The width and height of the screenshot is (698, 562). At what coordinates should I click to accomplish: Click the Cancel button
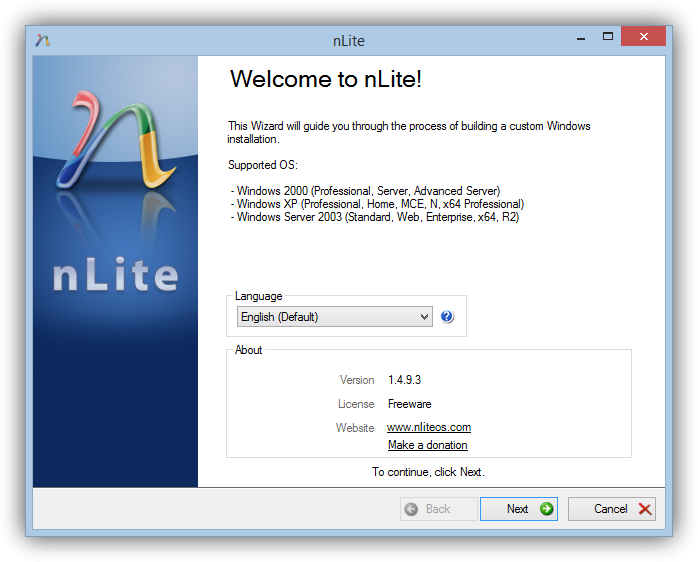612,509
